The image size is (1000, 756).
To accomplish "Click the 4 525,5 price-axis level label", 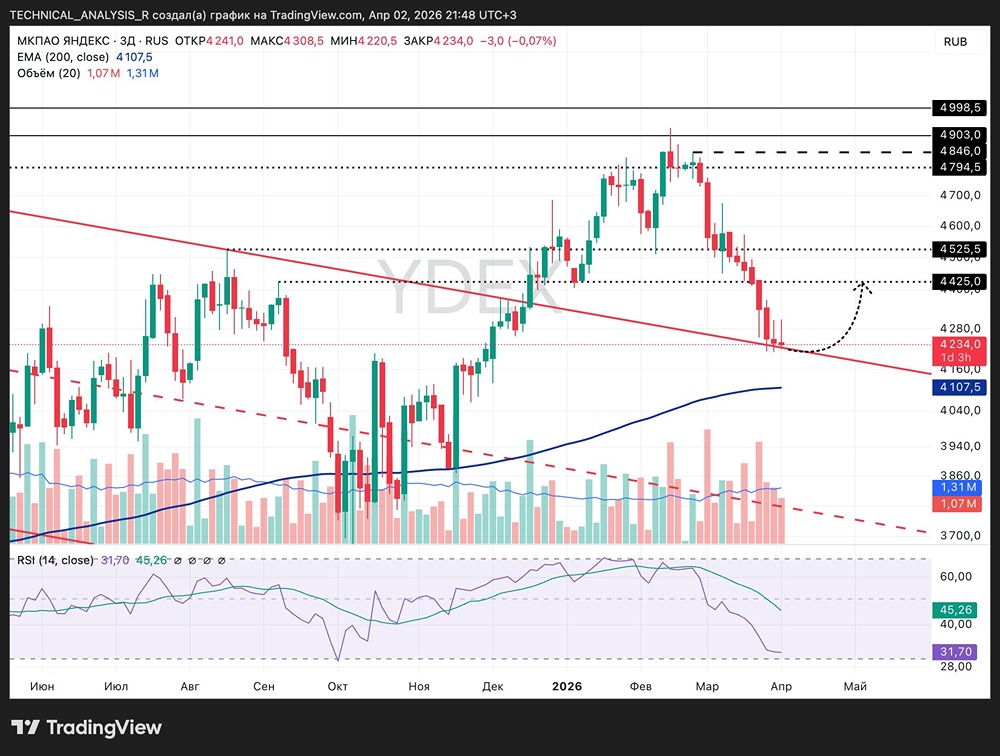I will point(959,249).
